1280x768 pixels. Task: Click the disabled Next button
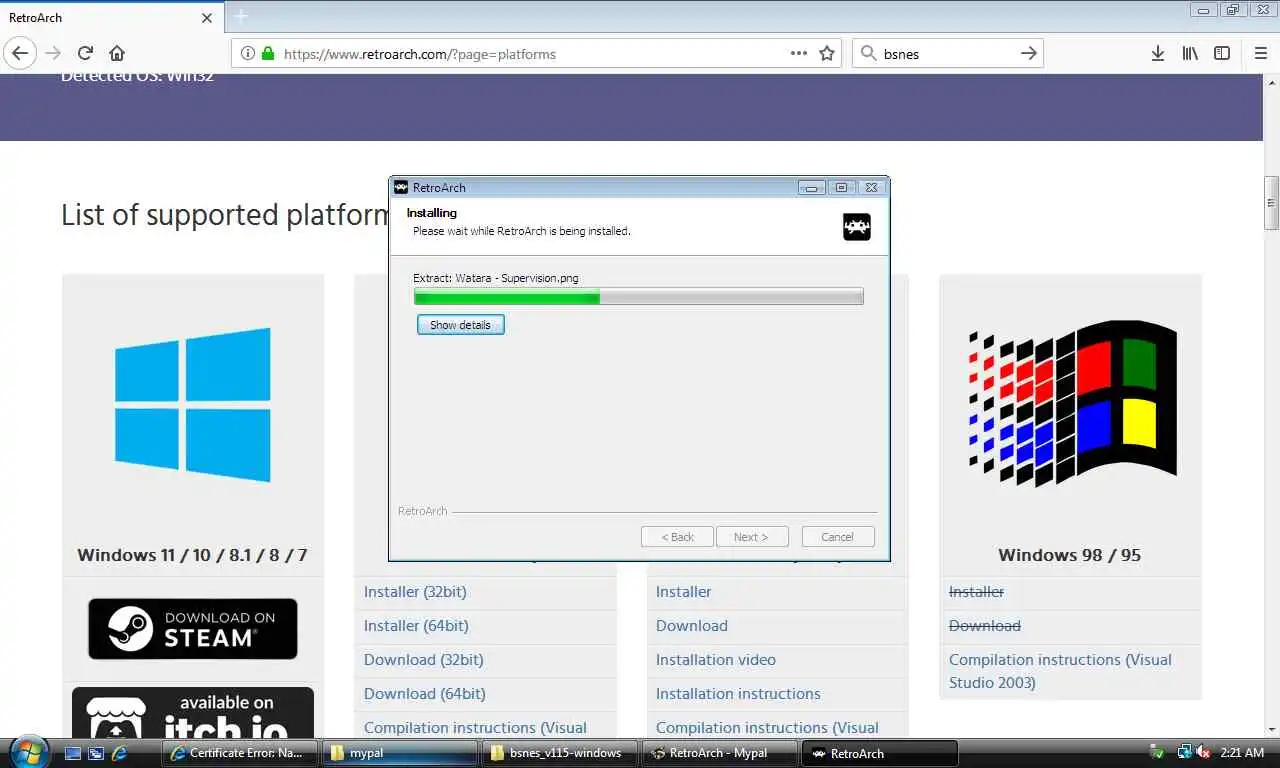click(x=751, y=537)
